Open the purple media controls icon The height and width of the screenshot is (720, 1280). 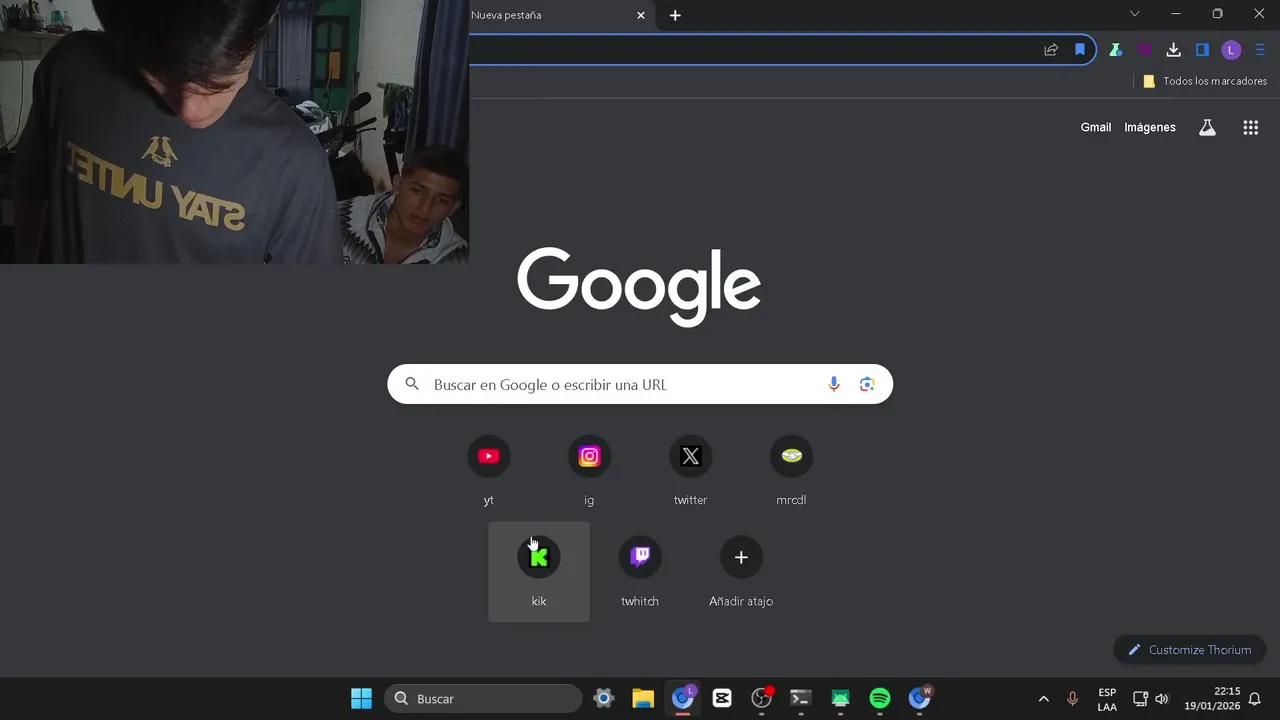click(x=1145, y=50)
